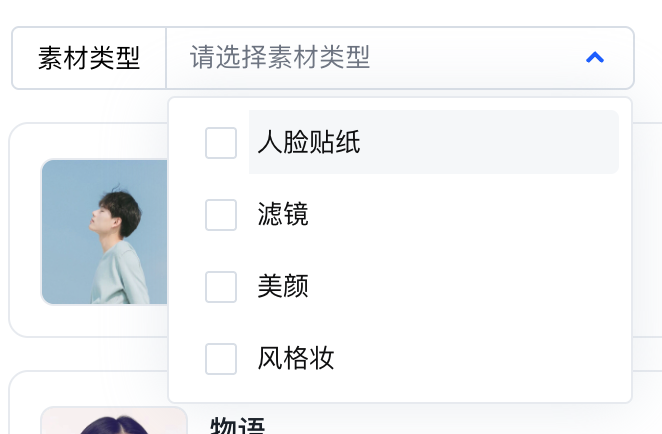
Task: Choose the 滤镜 option label
Action: pyautogui.click(x=283, y=215)
